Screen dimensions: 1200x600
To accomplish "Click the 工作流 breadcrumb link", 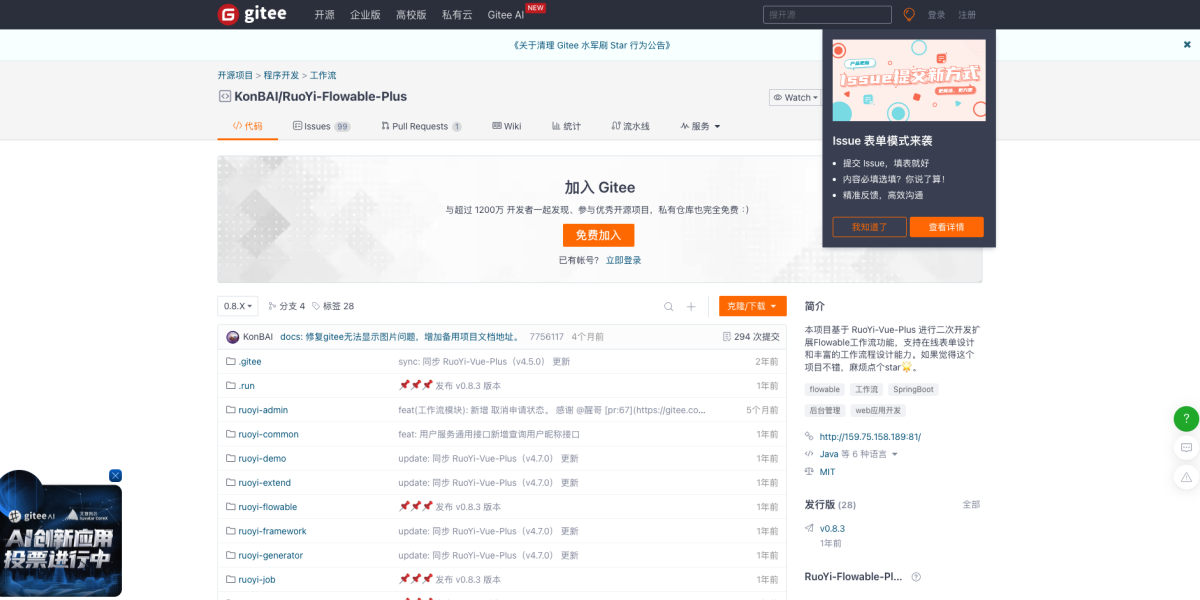I will (x=323, y=75).
